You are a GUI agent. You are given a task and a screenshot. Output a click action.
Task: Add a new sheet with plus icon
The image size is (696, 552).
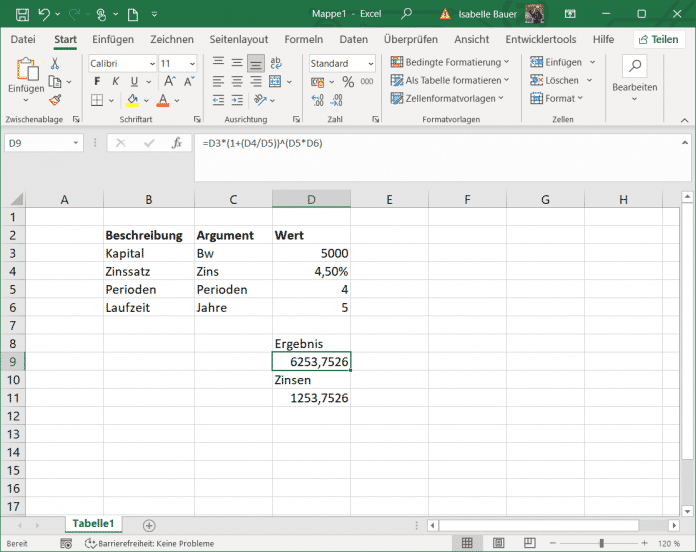tap(149, 525)
